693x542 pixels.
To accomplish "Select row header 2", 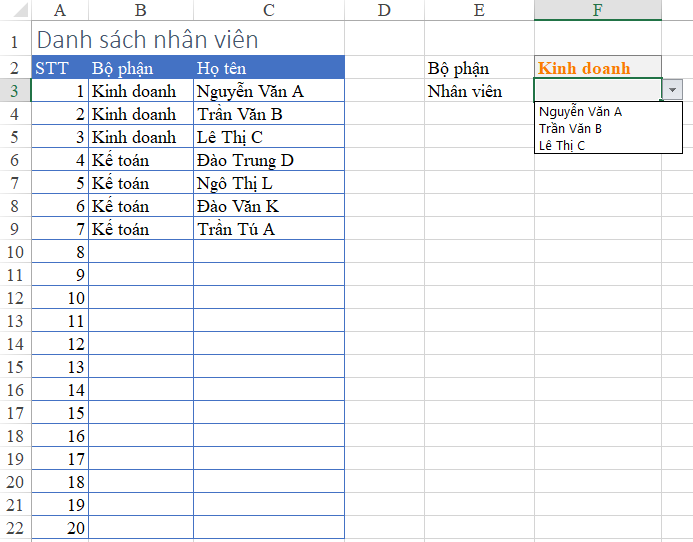I will (x=15, y=68).
